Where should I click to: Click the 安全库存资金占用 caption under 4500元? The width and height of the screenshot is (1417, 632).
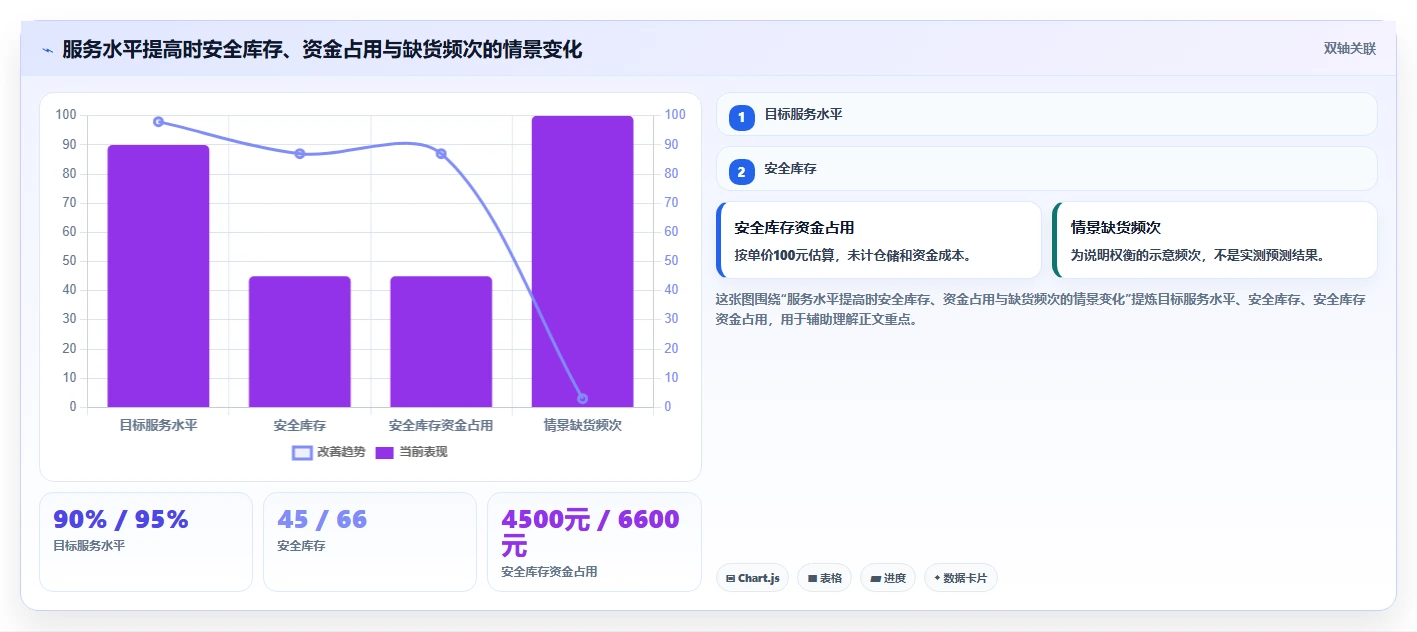pos(549,572)
